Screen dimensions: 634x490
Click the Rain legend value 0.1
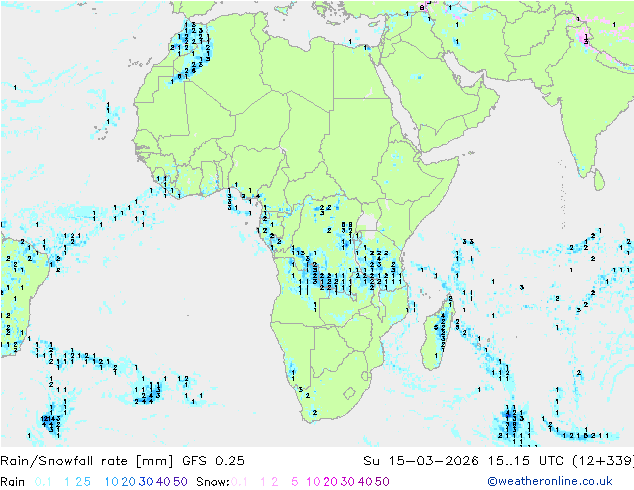[x=43, y=482]
